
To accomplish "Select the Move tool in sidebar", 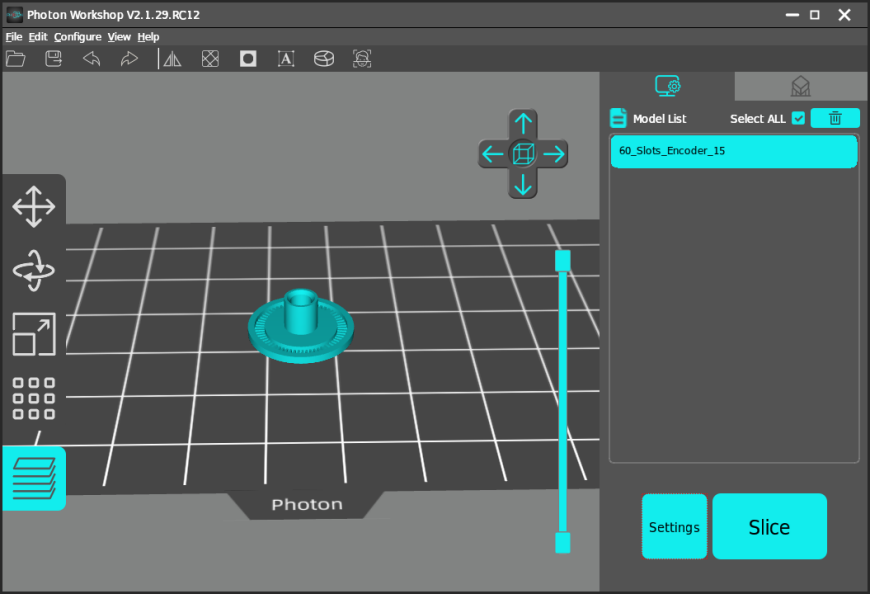I will [x=34, y=207].
